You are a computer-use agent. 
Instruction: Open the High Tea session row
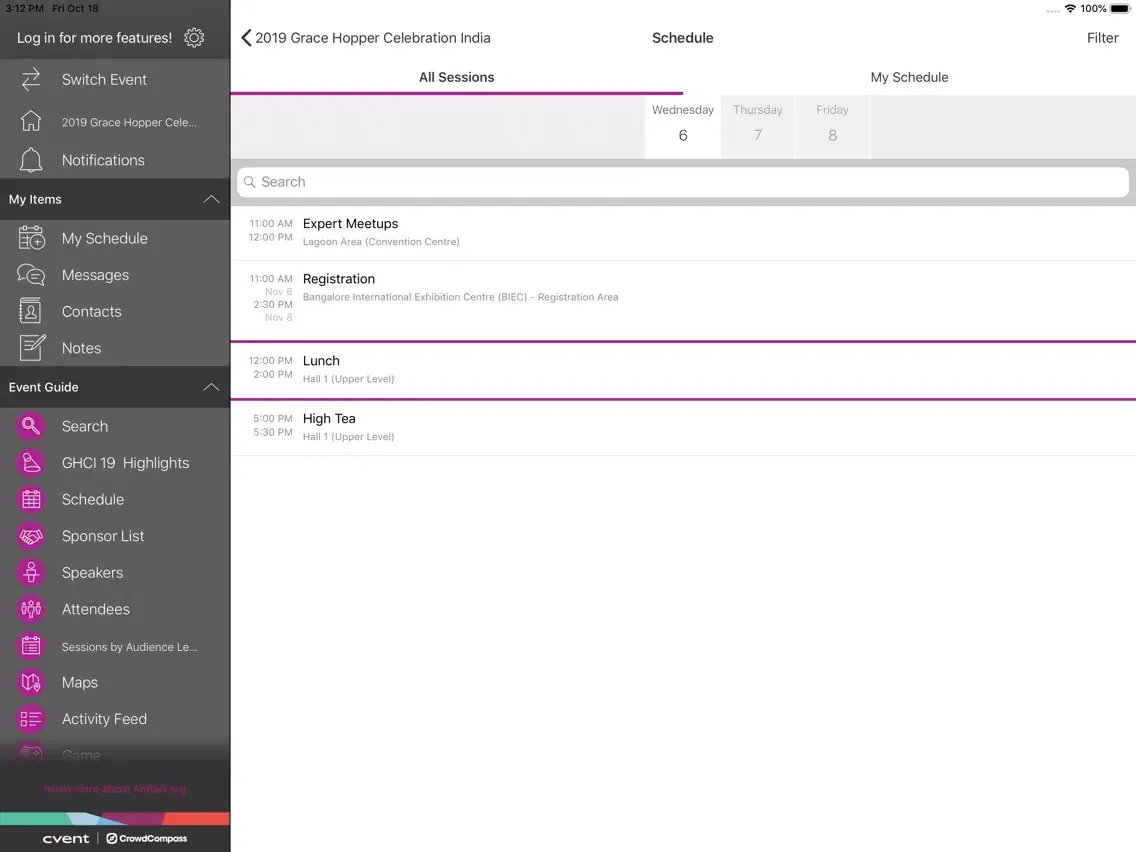click(x=682, y=427)
